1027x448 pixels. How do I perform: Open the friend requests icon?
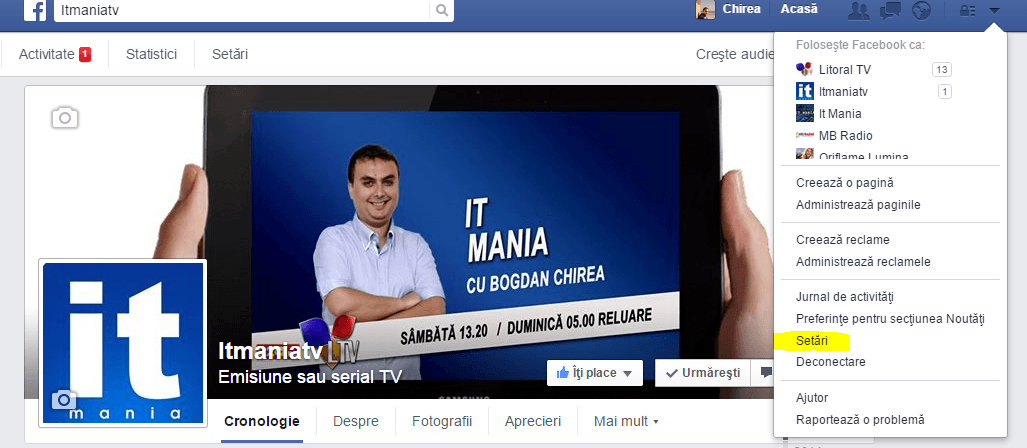857,11
